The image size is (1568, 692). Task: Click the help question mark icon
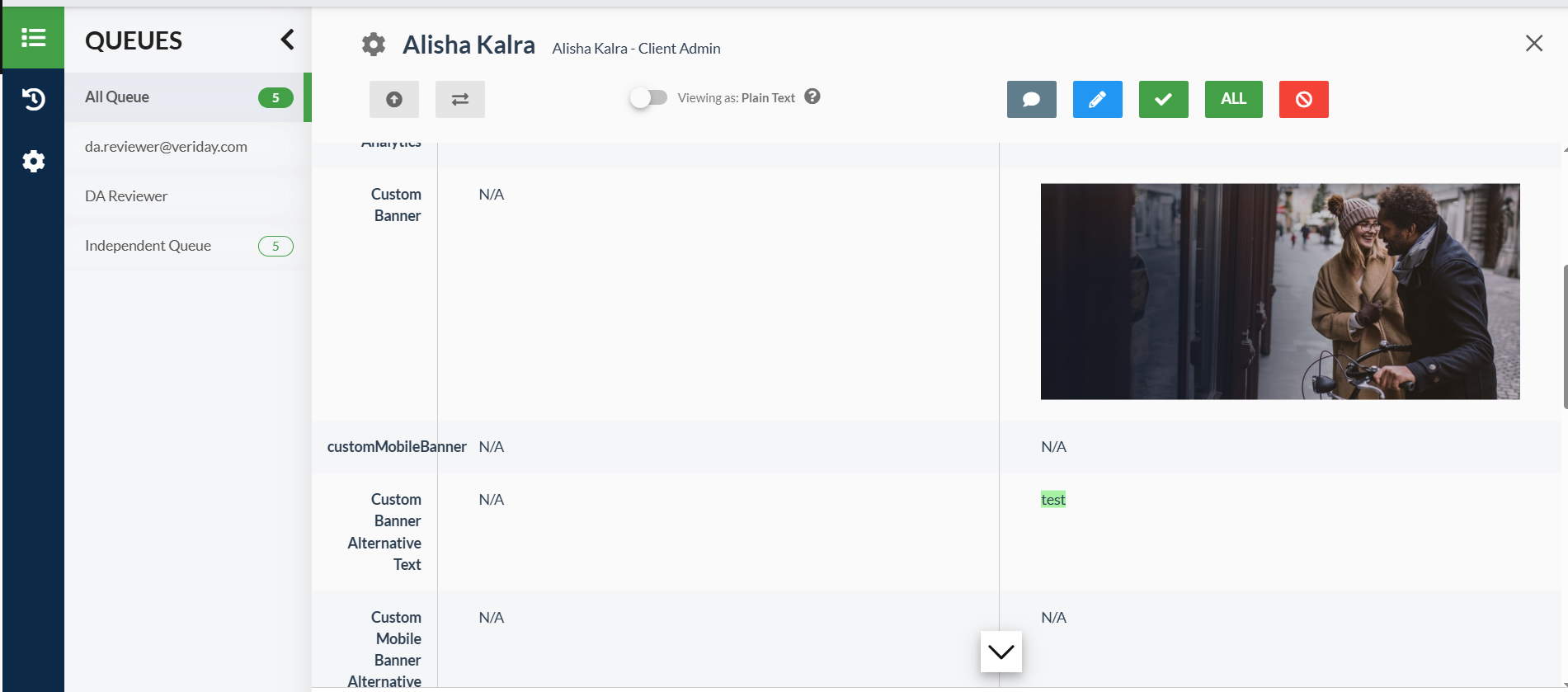coord(812,97)
